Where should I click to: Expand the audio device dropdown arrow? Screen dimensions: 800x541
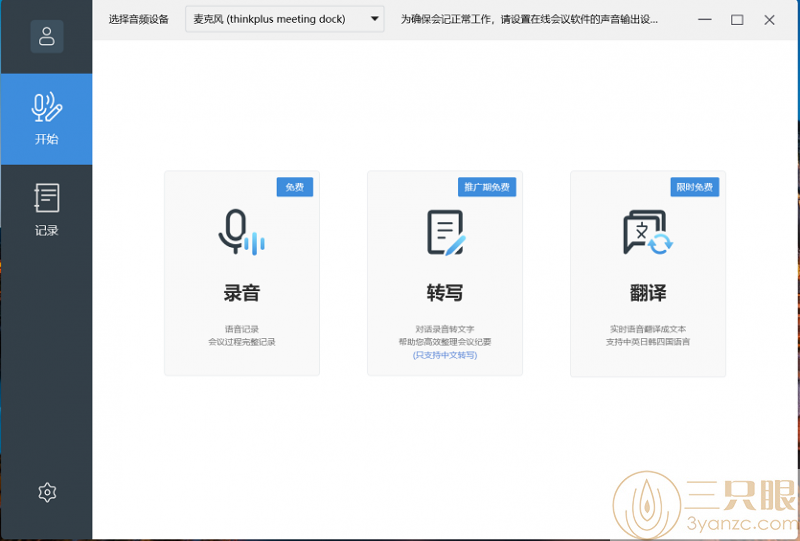tap(374, 19)
